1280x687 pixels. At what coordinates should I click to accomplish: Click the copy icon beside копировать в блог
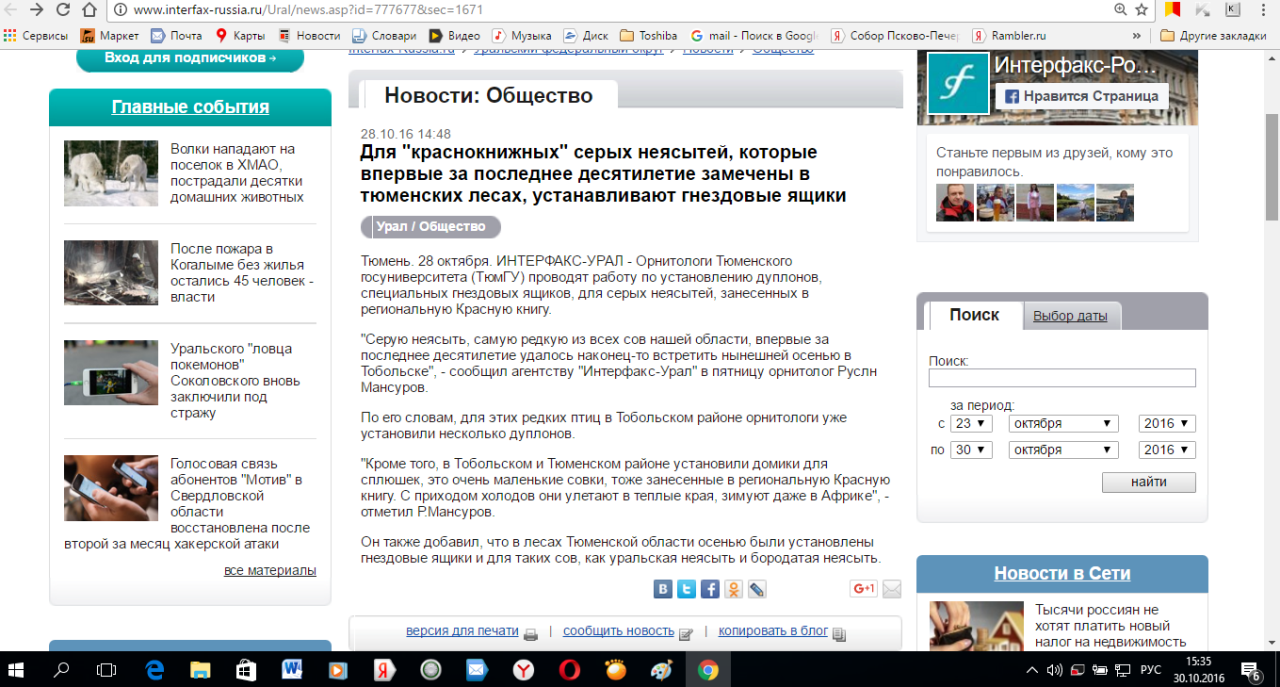[839, 633]
